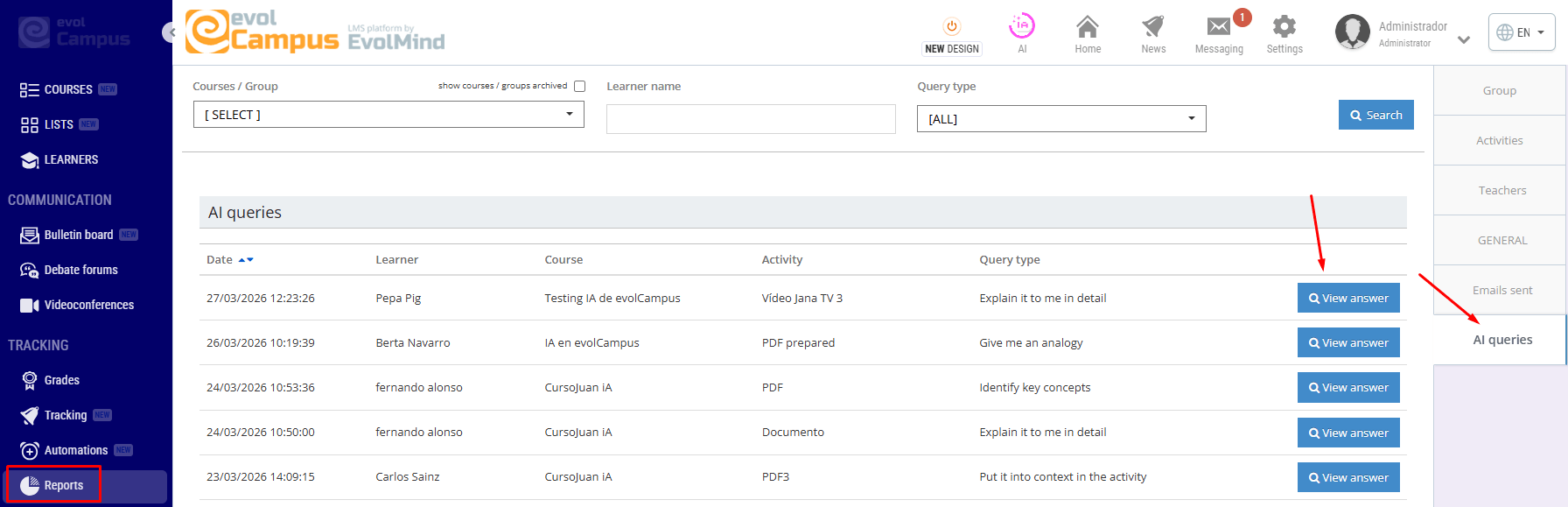Collapse the left sidebar arrow
Image resolution: width=1568 pixels, height=507 pixels.
pos(170,32)
